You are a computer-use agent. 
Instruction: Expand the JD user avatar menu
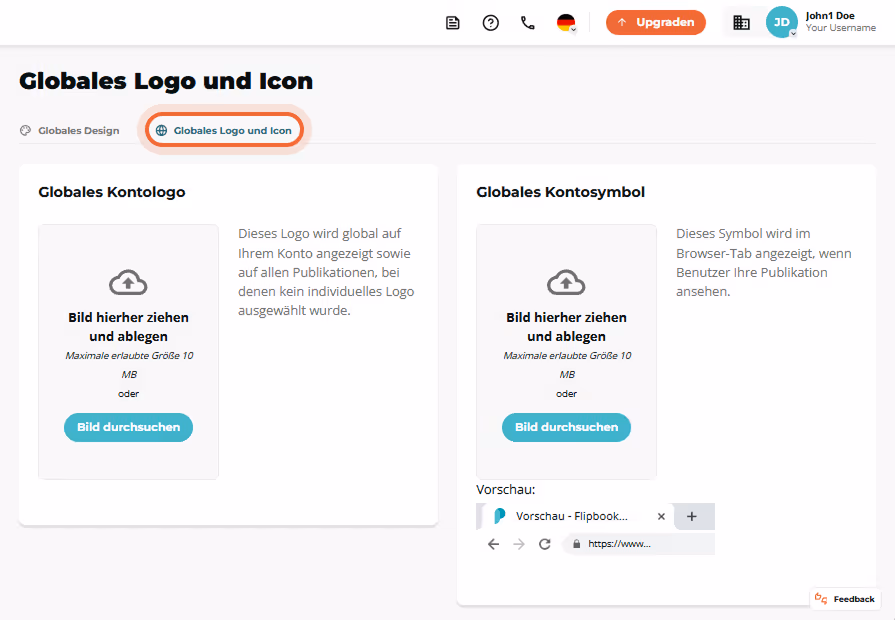tap(781, 22)
